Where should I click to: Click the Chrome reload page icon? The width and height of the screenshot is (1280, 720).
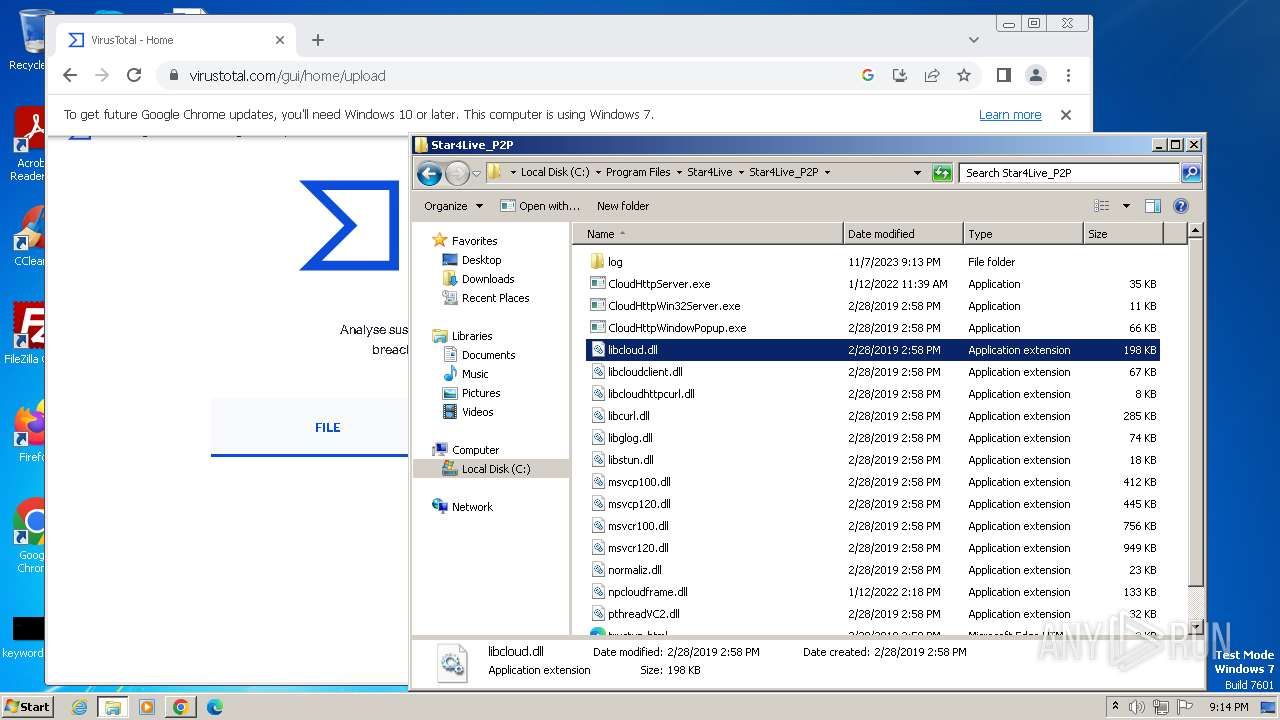coord(134,75)
